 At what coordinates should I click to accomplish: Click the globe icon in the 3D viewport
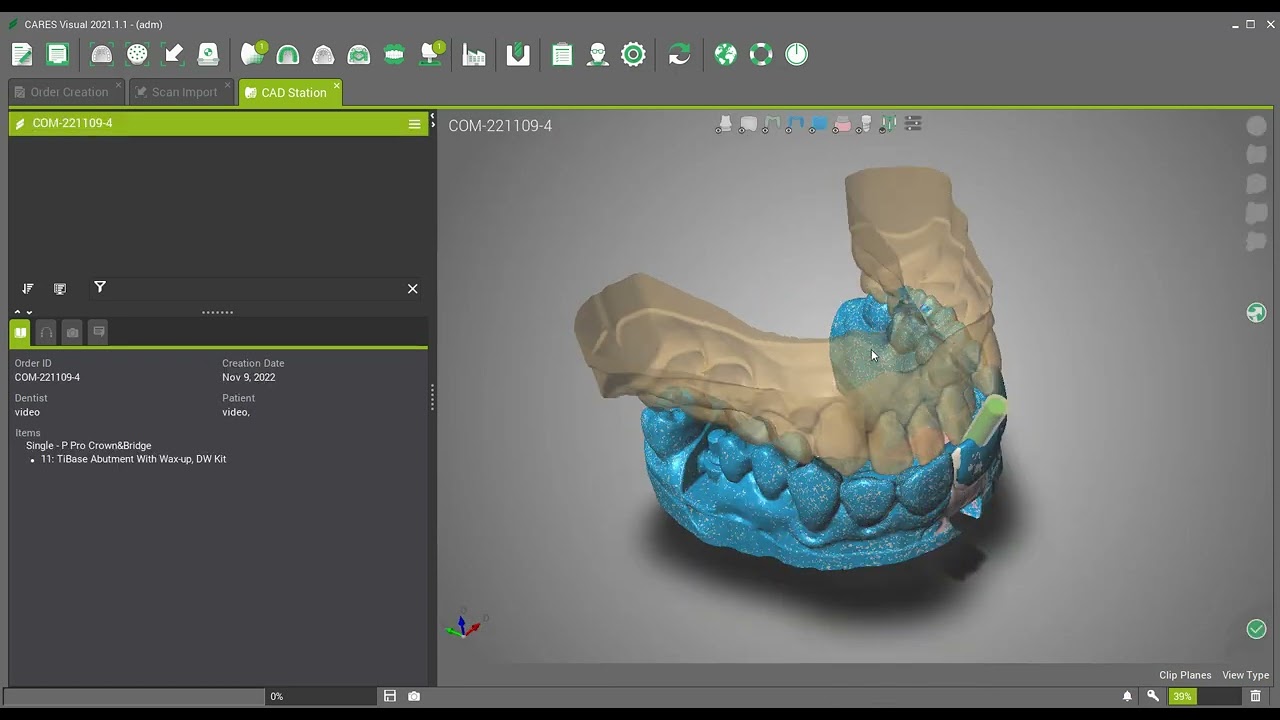click(1256, 313)
